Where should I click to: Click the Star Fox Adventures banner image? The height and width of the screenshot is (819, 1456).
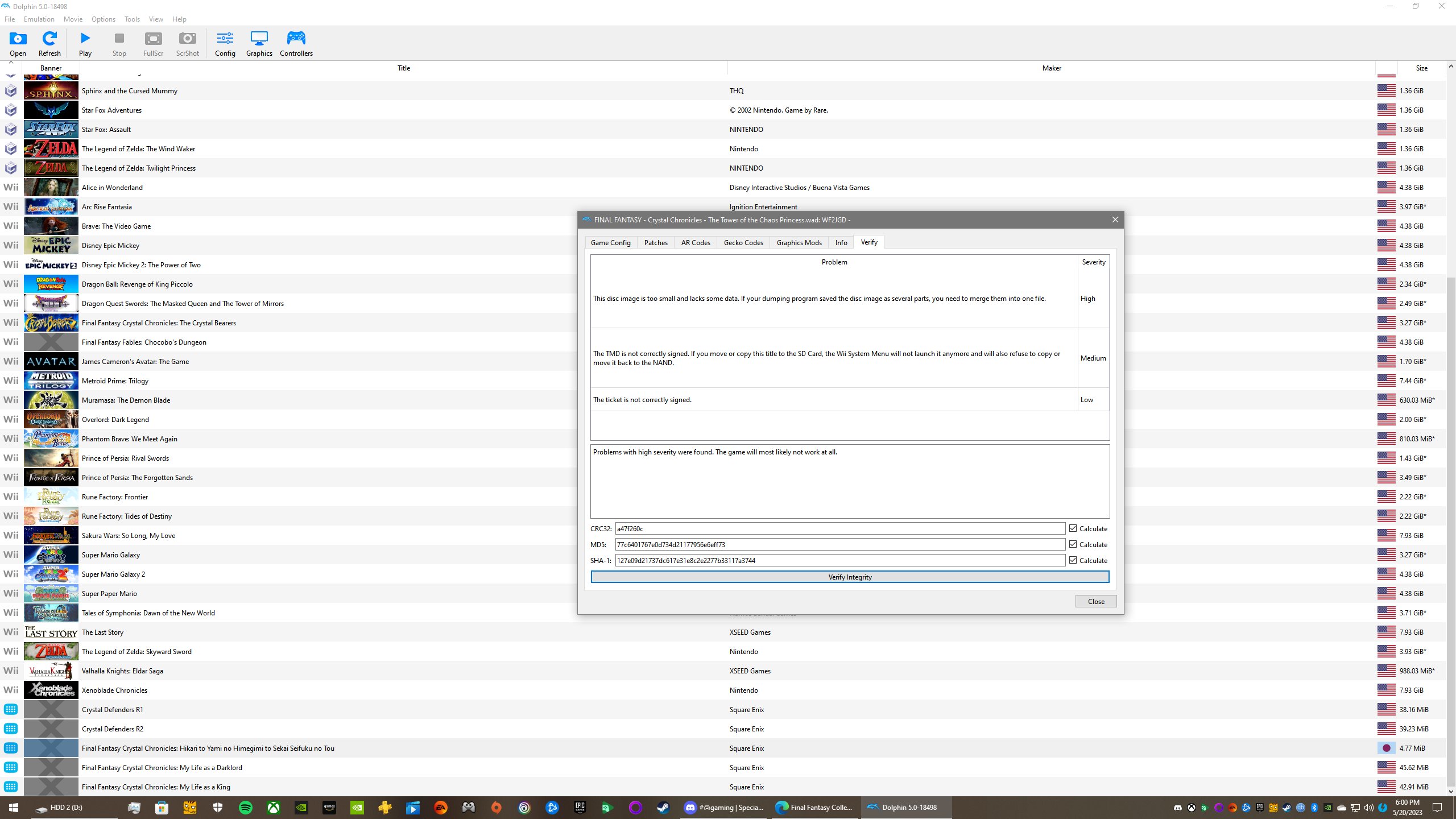coord(51,110)
